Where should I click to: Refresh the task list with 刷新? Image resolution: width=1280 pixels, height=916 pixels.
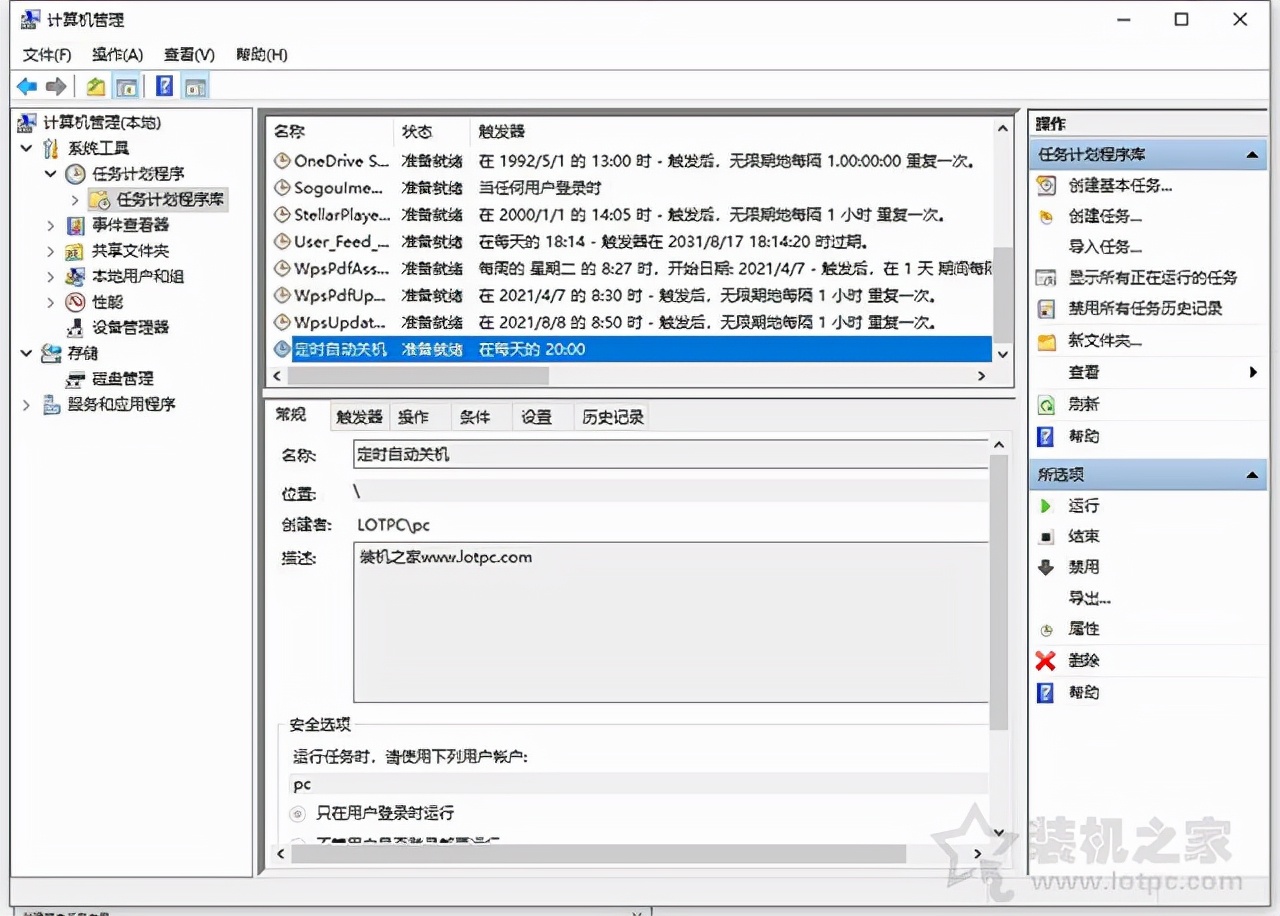[1084, 404]
